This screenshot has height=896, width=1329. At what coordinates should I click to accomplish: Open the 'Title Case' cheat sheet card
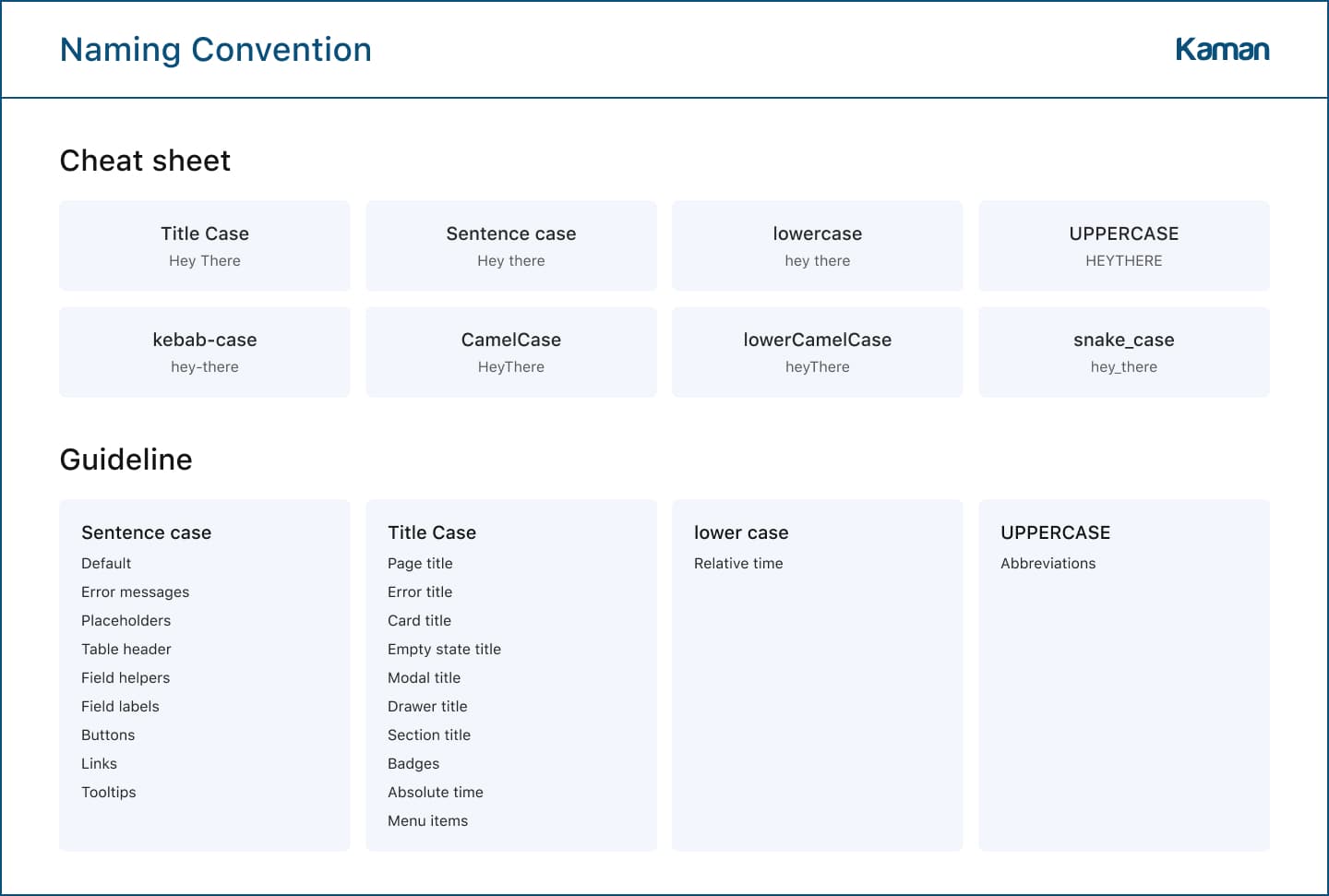(205, 245)
